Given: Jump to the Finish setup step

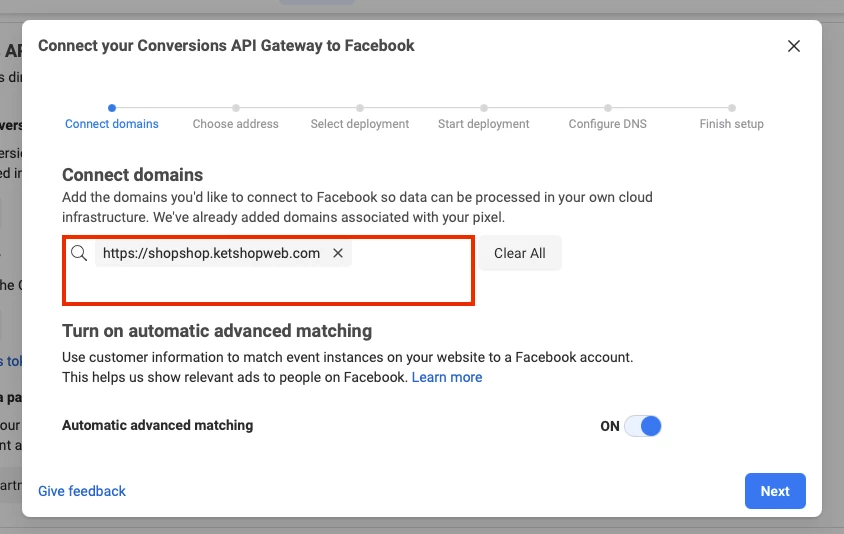Looking at the screenshot, I should click(x=732, y=124).
